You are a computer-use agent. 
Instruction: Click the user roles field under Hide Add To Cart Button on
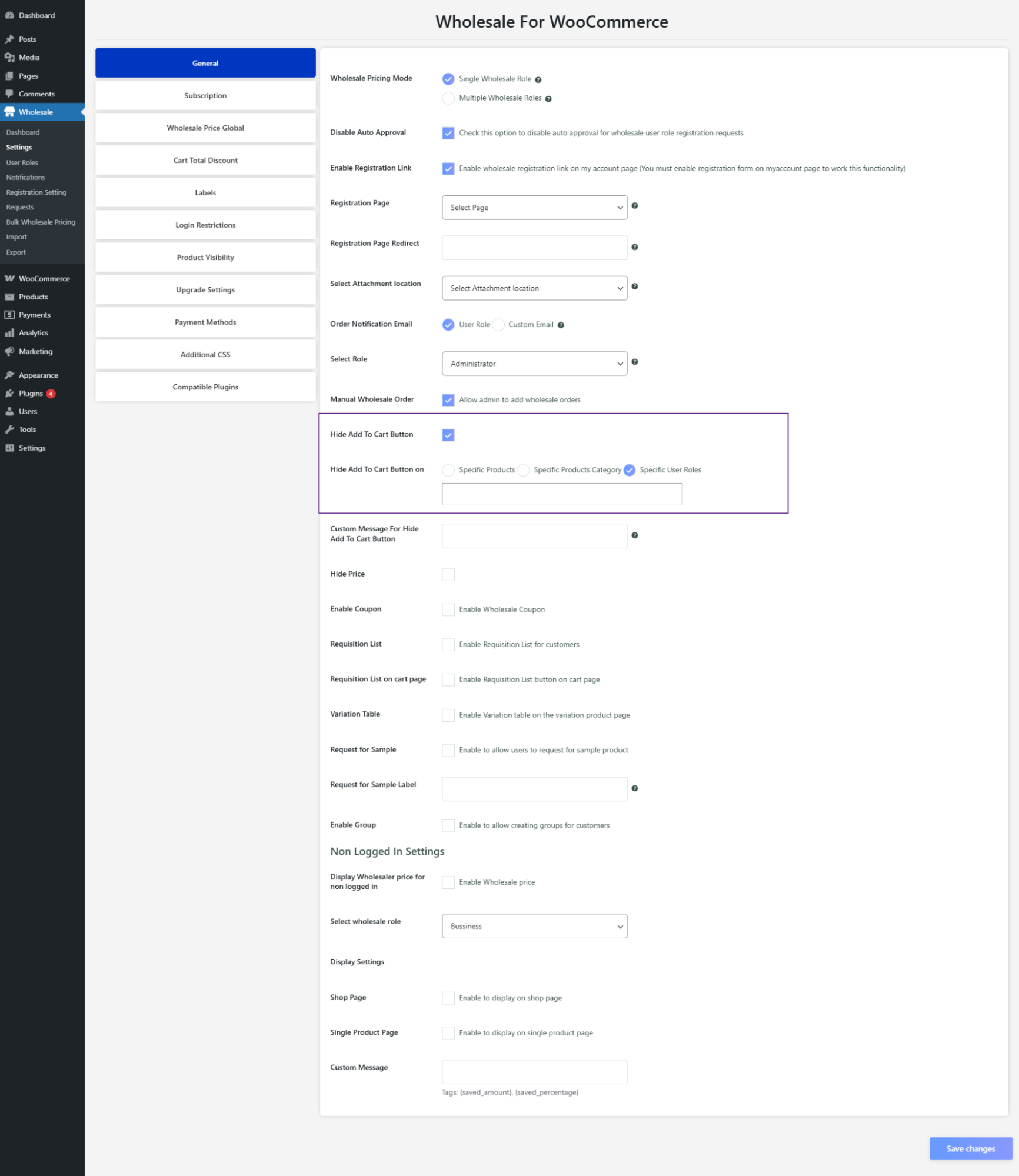(x=562, y=494)
